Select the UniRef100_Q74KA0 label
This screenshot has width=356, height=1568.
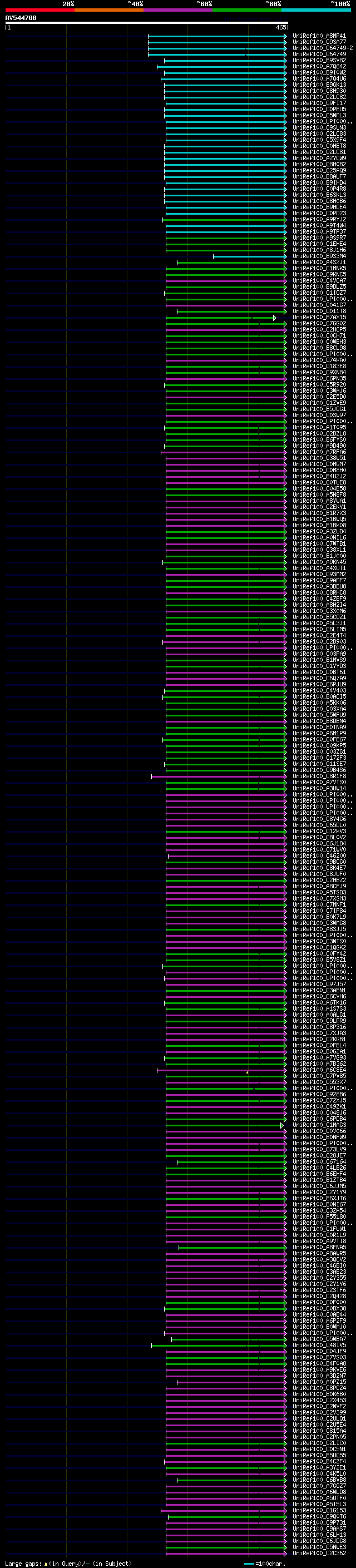point(319,360)
